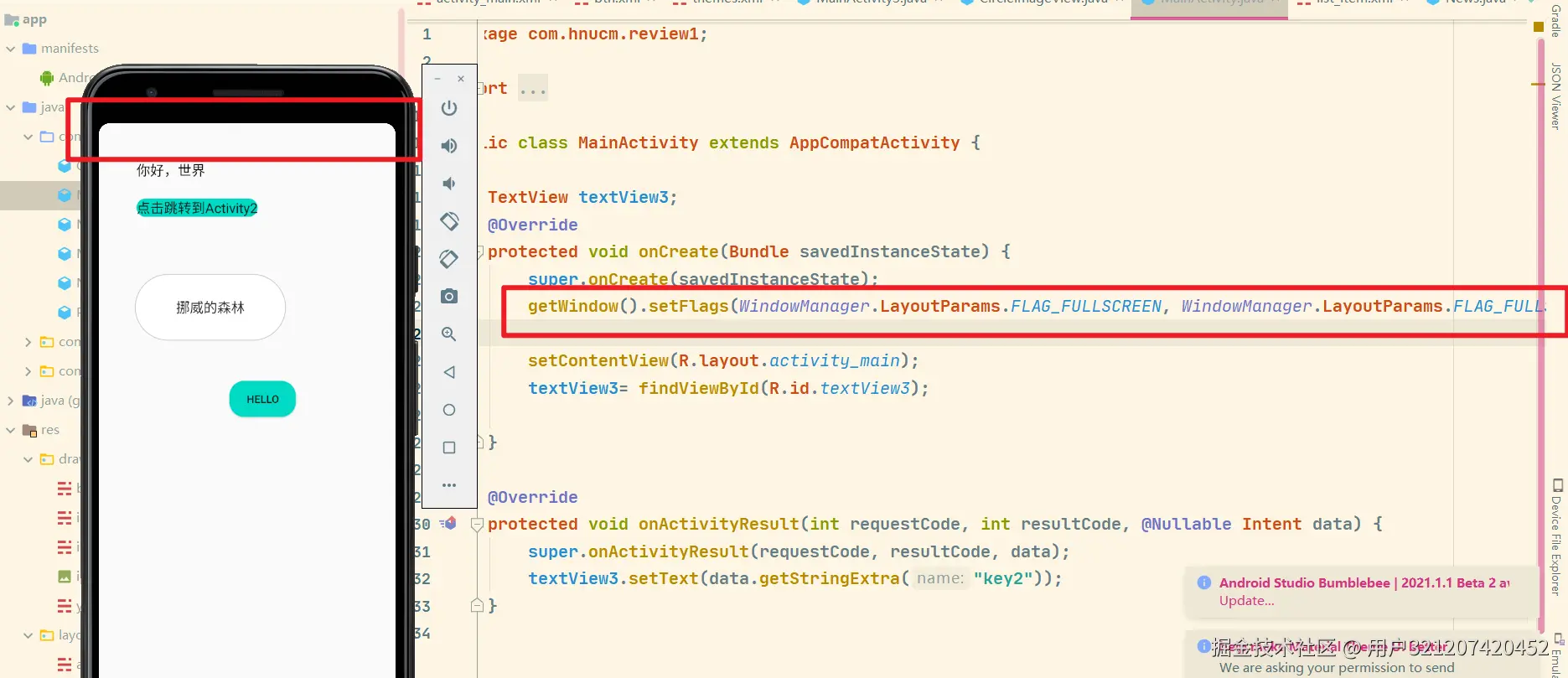Click the orange inspection indicator above the scrollbar
The height and width of the screenshot is (678, 1568).
[1539, 28]
